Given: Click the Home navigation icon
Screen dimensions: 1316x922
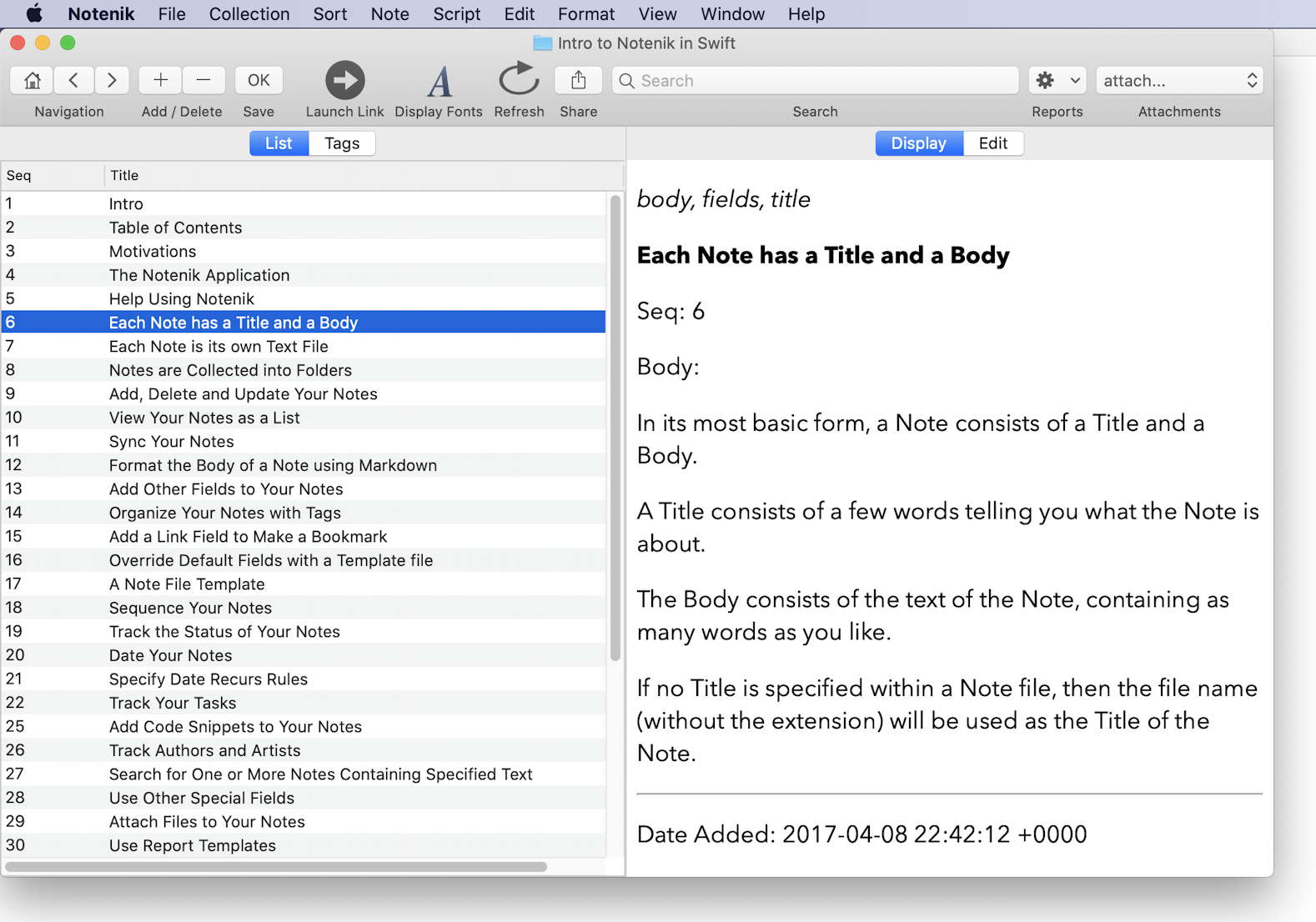Looking at the screenshot, I should tap(32, 80).
